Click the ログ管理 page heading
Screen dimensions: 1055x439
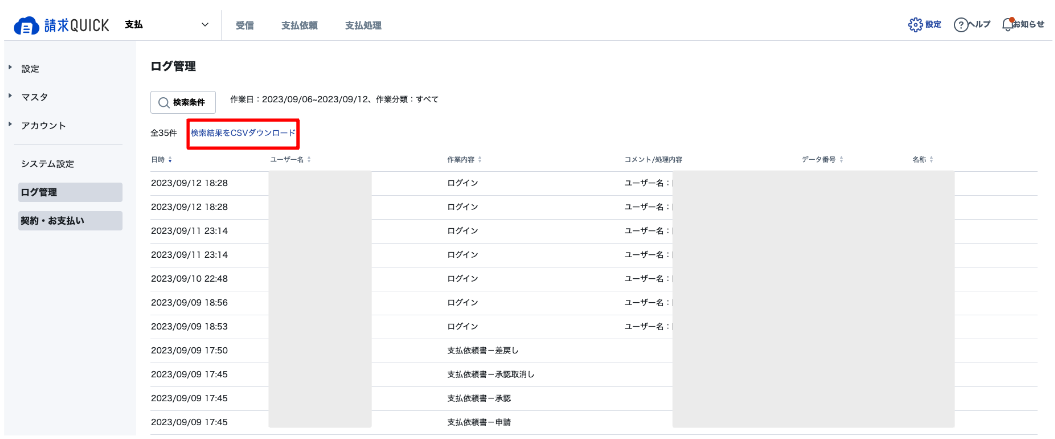(173, 67)
